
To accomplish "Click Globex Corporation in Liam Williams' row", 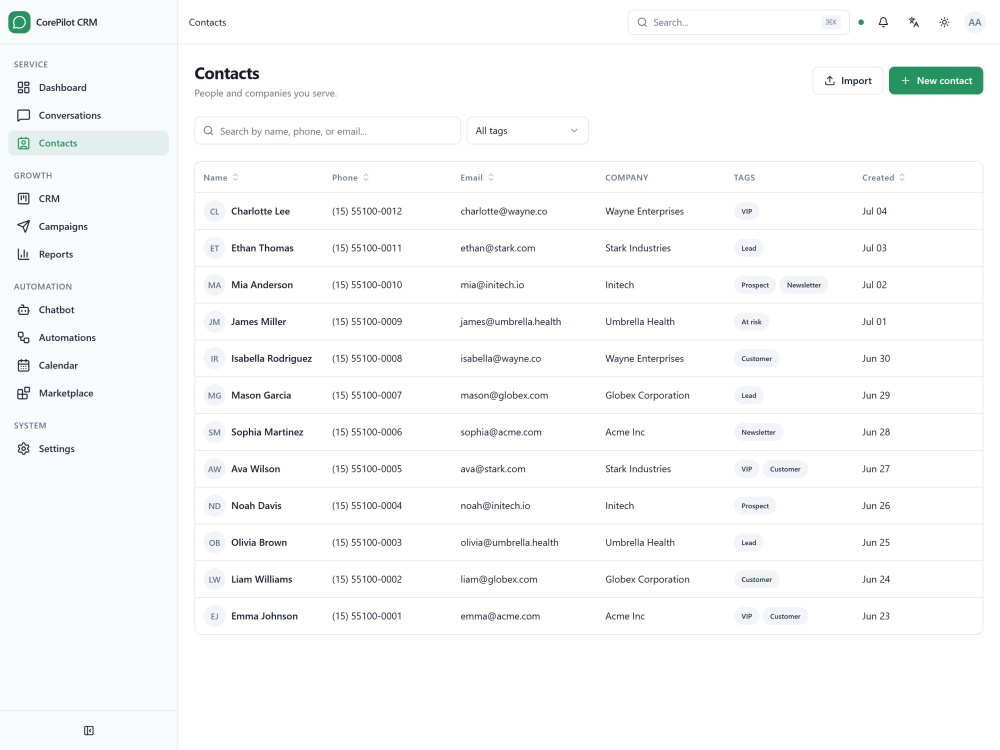I will tap(647, 579).
